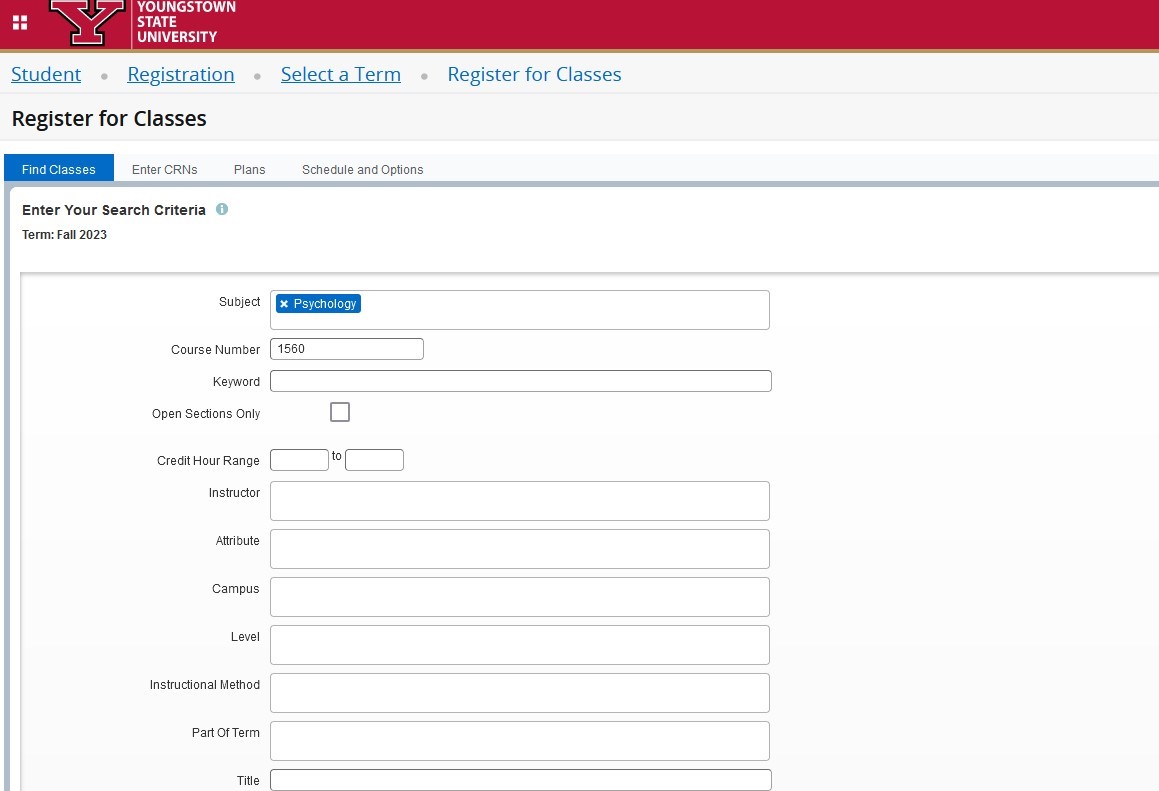Focus the Keyword text field
This screenshot has width=1159, height=791.
(x=520, y=381)
